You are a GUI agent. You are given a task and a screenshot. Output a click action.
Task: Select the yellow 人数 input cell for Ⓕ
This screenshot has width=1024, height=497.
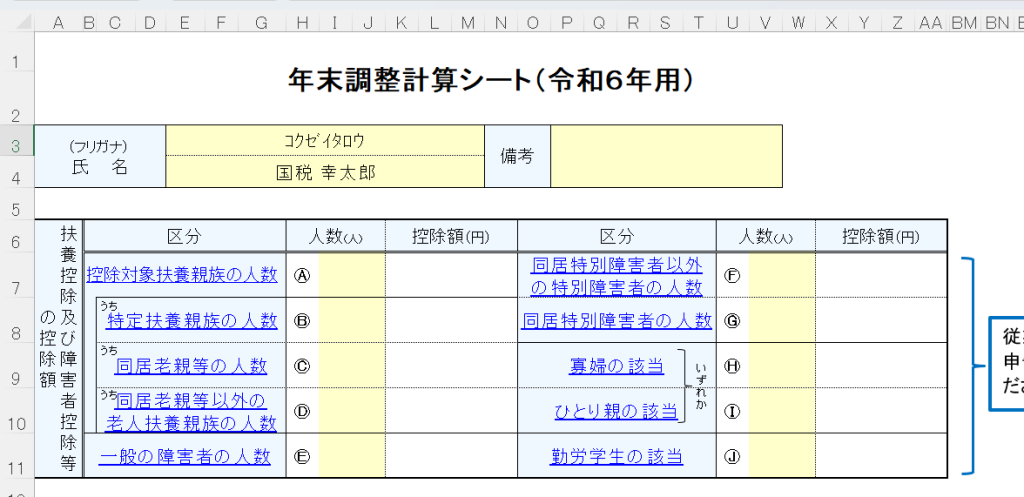781,275
